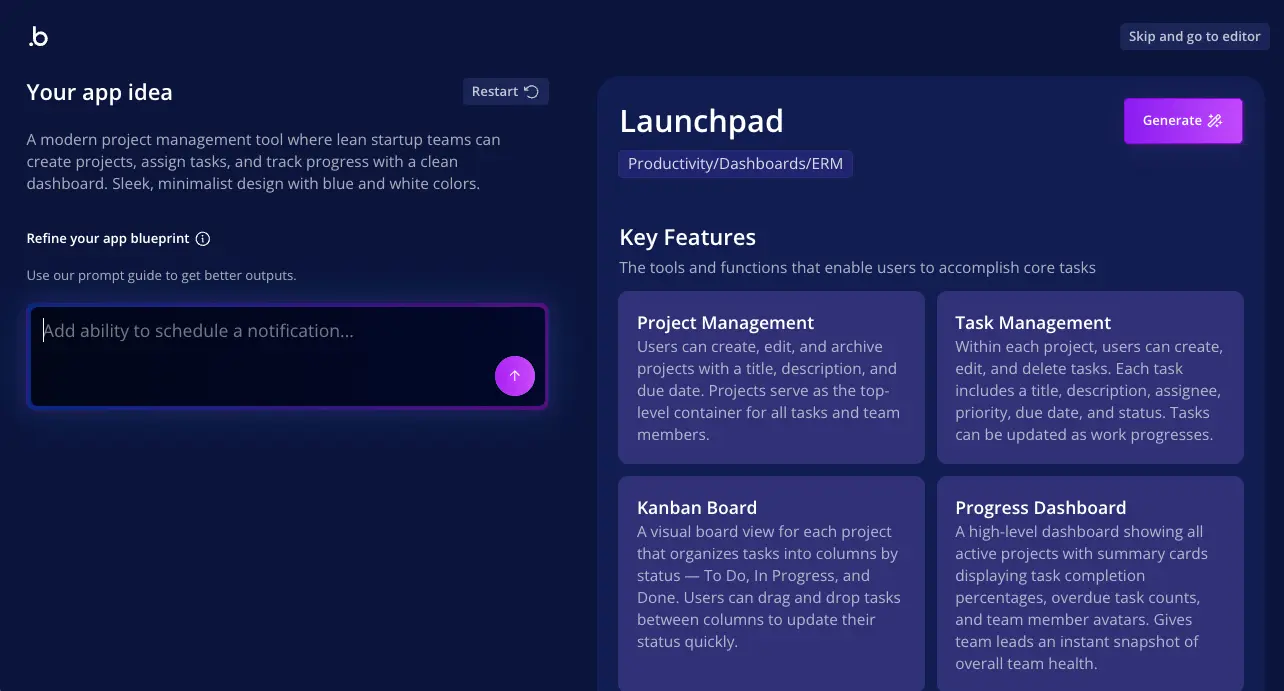The height and width of the screenshot is (691, 1284).
Task: Open the Launchpad app title heading
Action: pos(701,121)
